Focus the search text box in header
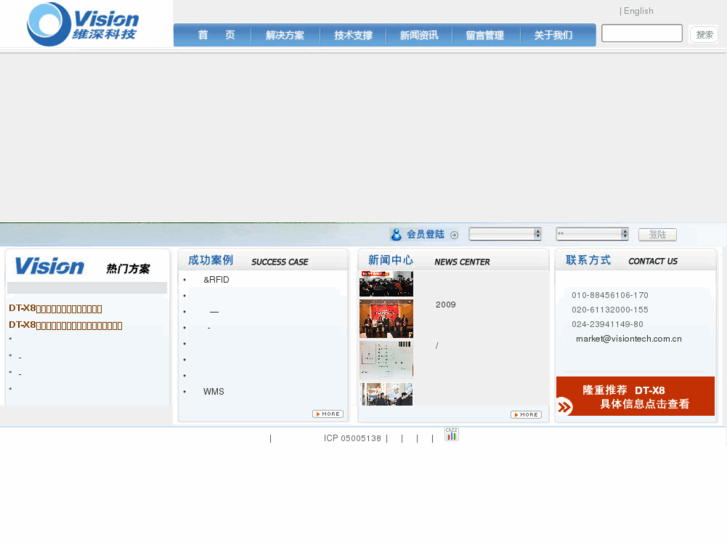 (x=642, y=33)
